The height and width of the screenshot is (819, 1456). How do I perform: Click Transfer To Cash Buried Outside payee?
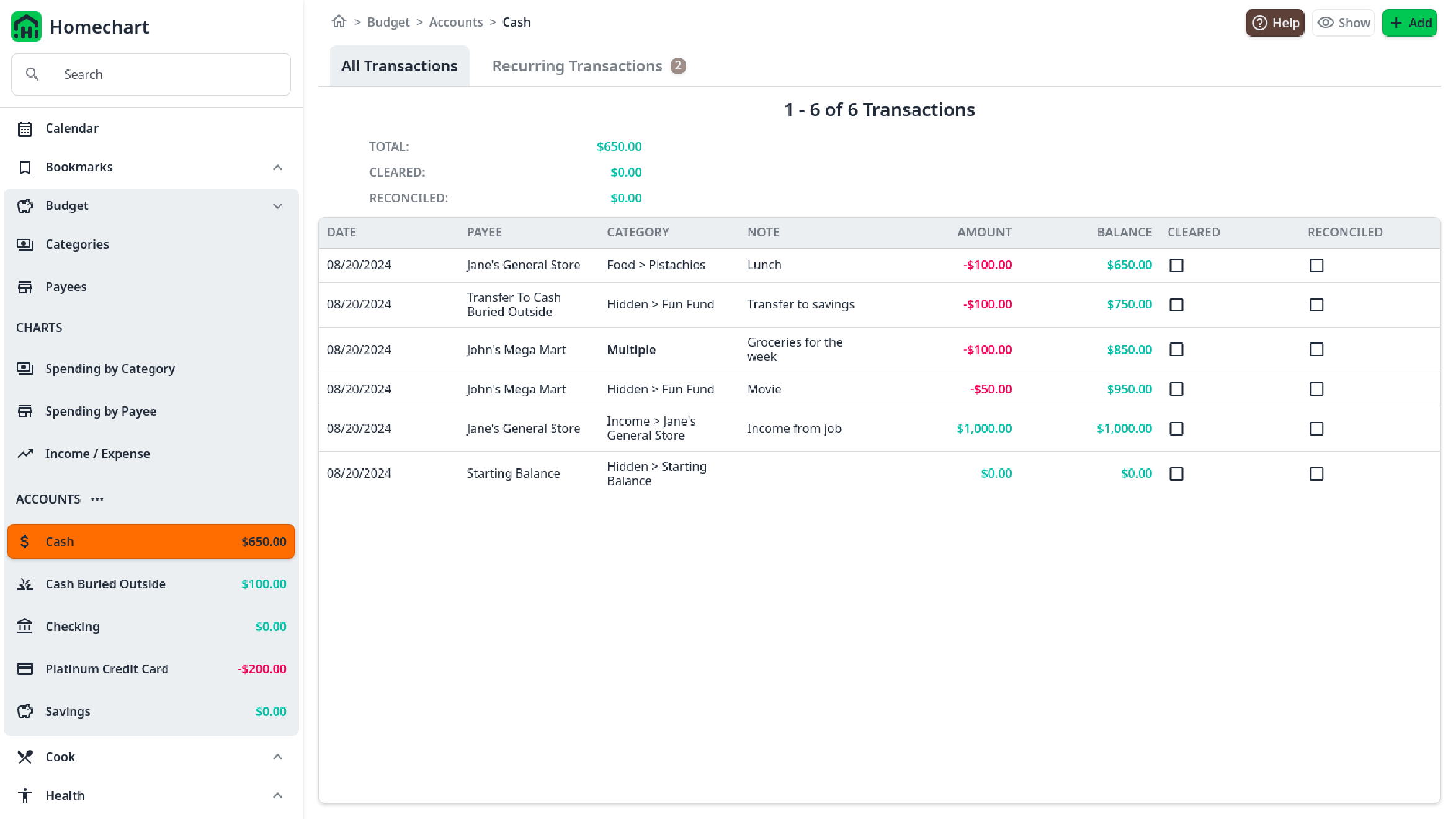point(514,305)
